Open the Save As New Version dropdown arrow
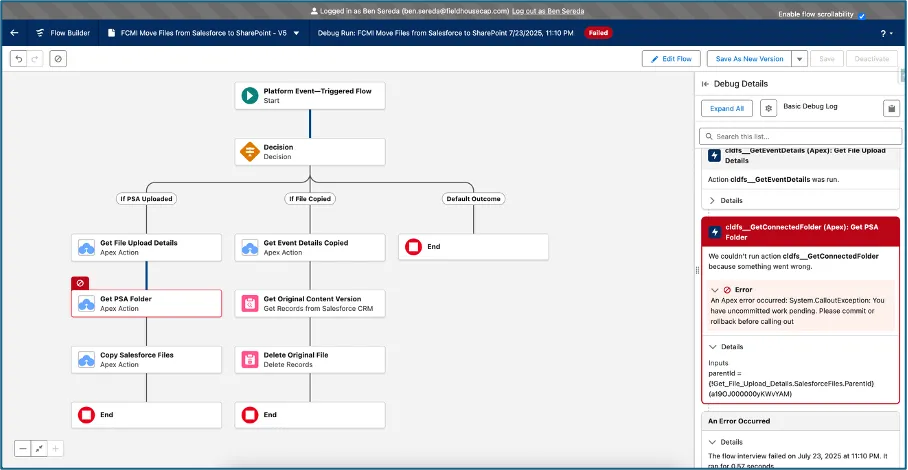This screenshot has height=470, width=908. (800, 59)
